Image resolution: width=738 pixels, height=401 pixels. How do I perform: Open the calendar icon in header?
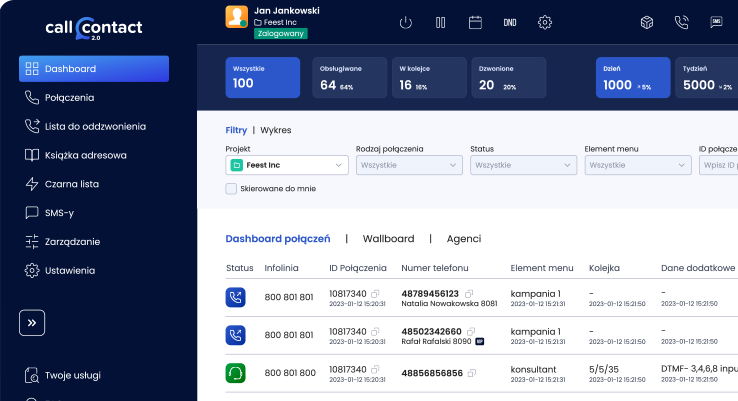(x=475, y=22)
